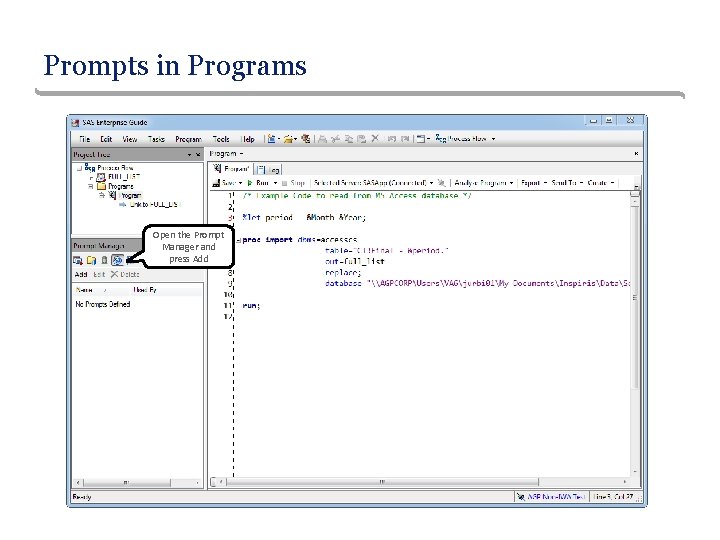Open the Edit menu

click(x=106, y=139)
